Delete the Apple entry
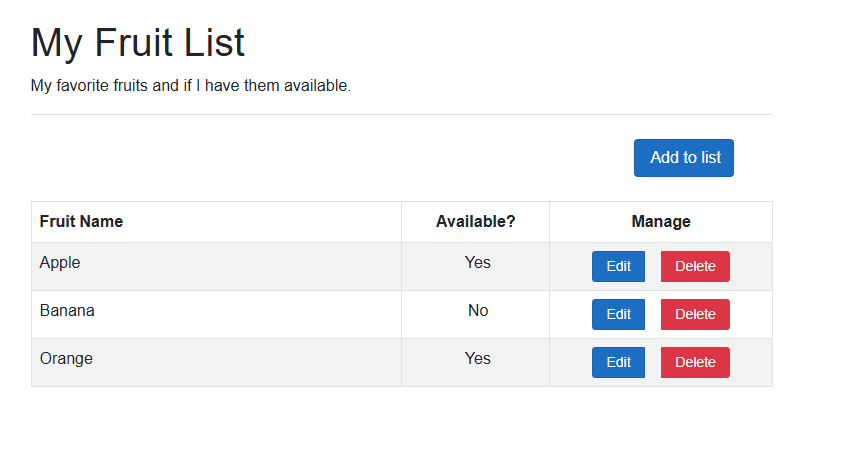The image size is (848, 460). [x=695, y=266]
